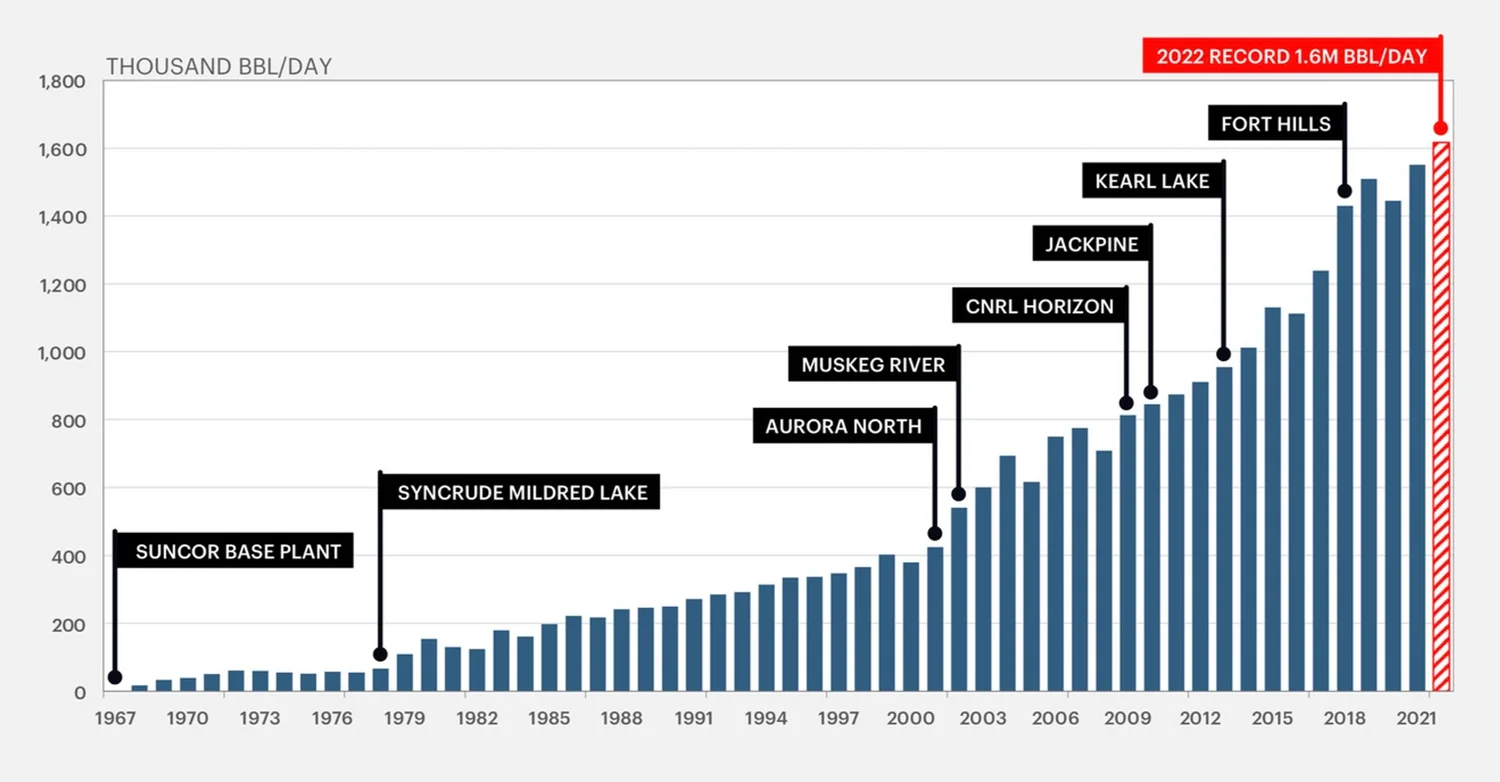
Task: Click the blue bar for year 2018
Action: 1344,449
